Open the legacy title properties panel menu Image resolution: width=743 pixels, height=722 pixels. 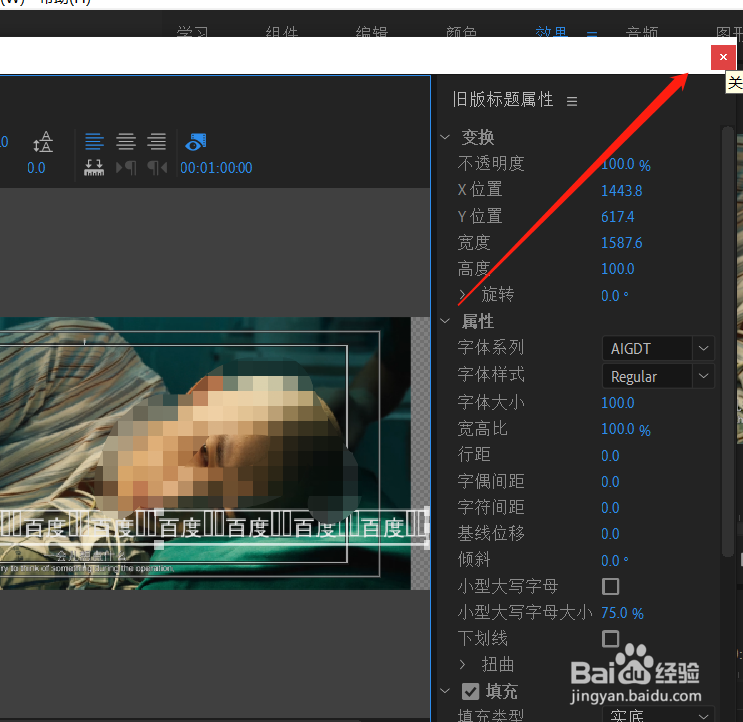[x=572, y=101]
